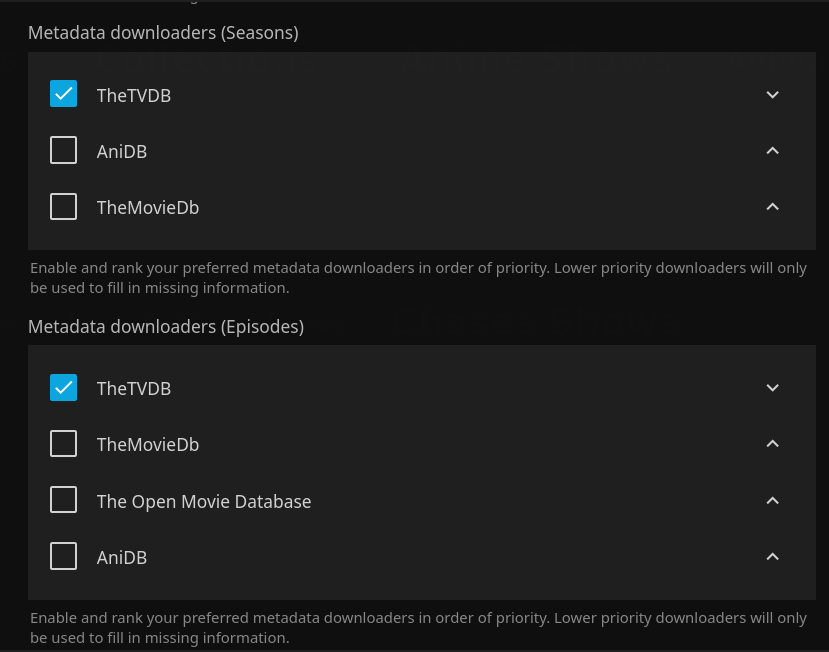This screenshot has height=652, width=829.
Task: Enable AniDB for Episodes metadata
Action: pos(64,557)
